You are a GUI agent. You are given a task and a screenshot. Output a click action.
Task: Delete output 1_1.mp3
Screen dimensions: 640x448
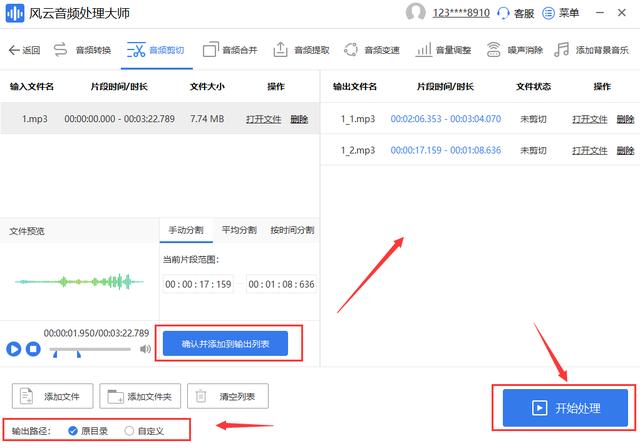point(625,119)
